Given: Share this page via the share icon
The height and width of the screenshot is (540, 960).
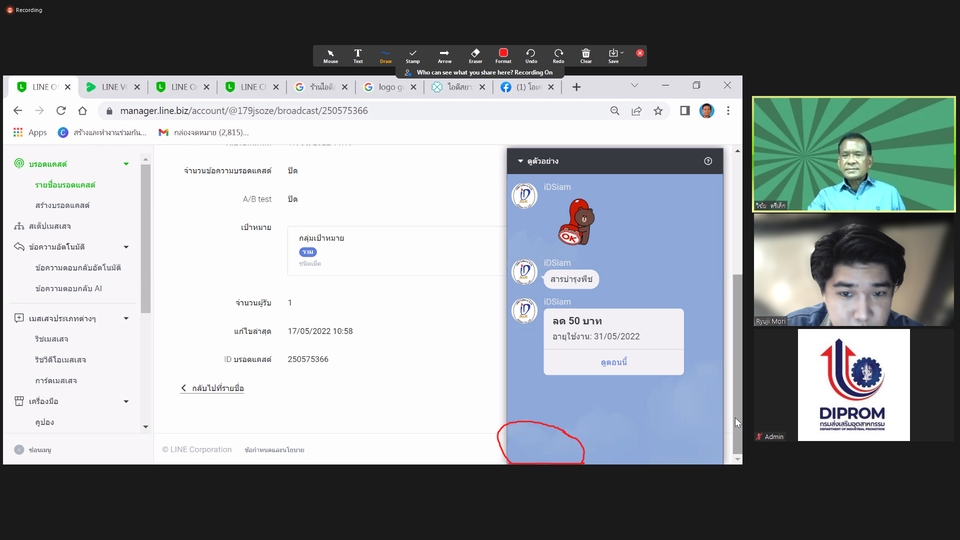Looking at the screenshot, I should coord(637,111).
